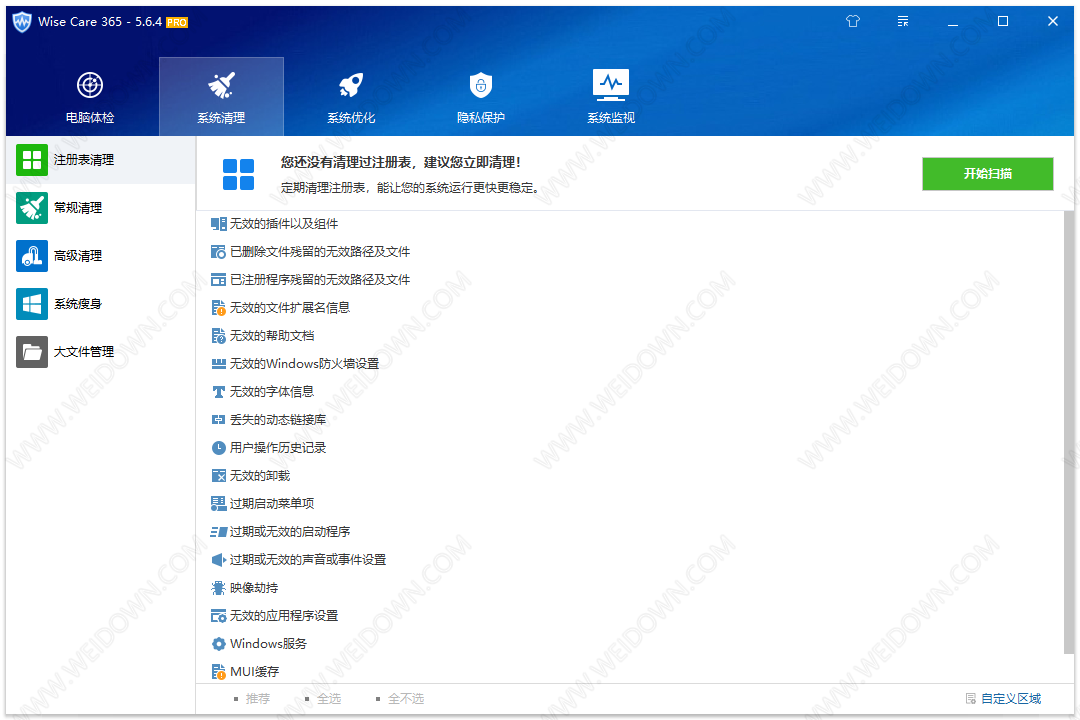The width and height of the screenshot is (1080, 720).
Task: Click the green 开始扫描 button
Action: pyautogui.click(x=987, y=174)
